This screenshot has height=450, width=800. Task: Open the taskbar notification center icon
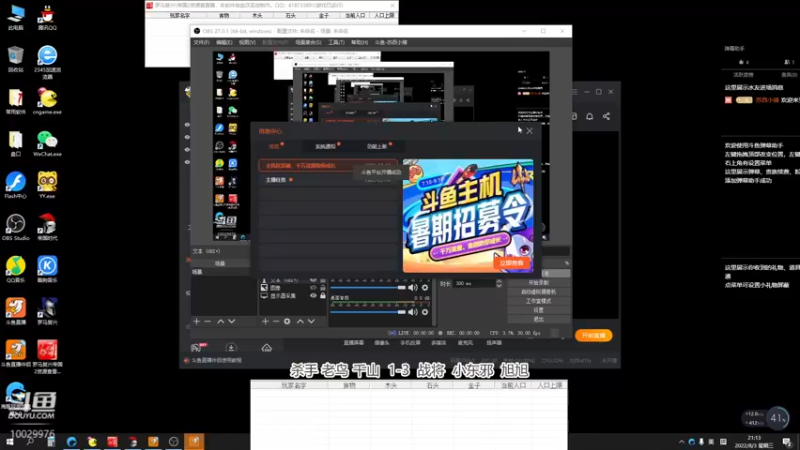pos(787,442)
